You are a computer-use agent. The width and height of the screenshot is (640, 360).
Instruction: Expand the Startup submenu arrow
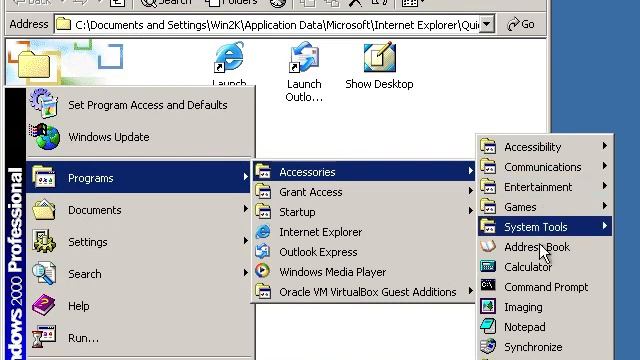pyautogui.click(x=471, y=211)
